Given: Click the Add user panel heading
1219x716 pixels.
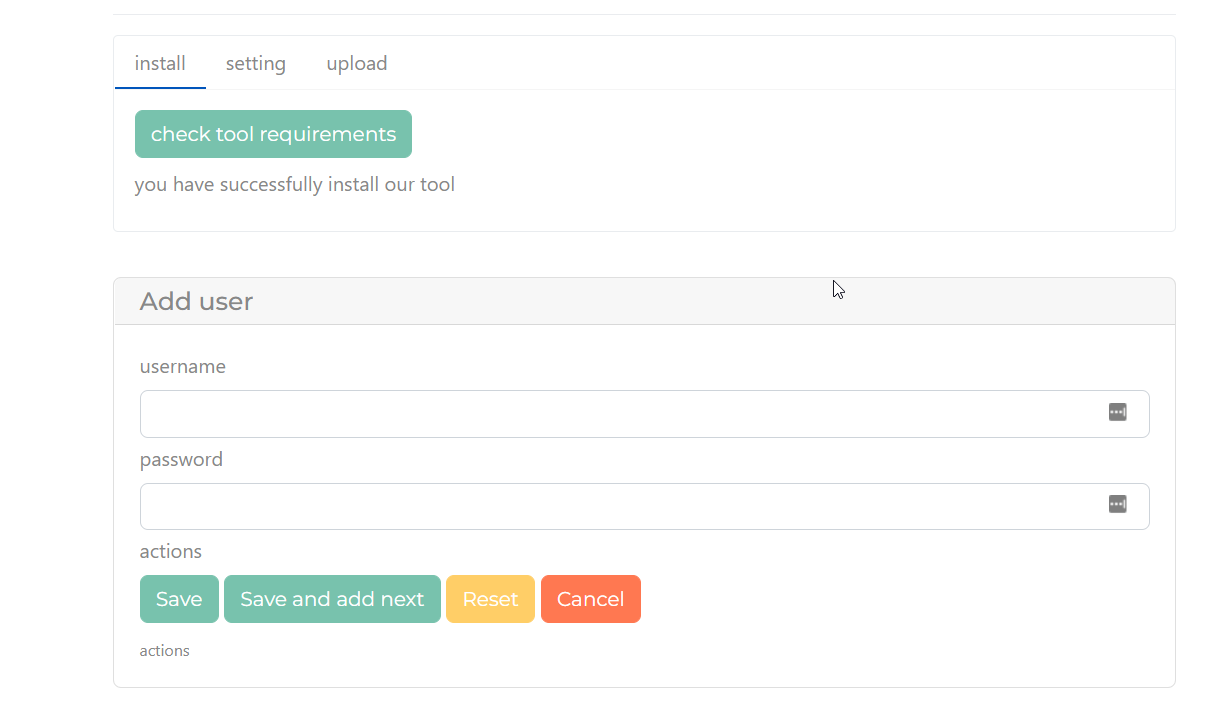Looking at the screenshot, I should click(x=196, y=301).
